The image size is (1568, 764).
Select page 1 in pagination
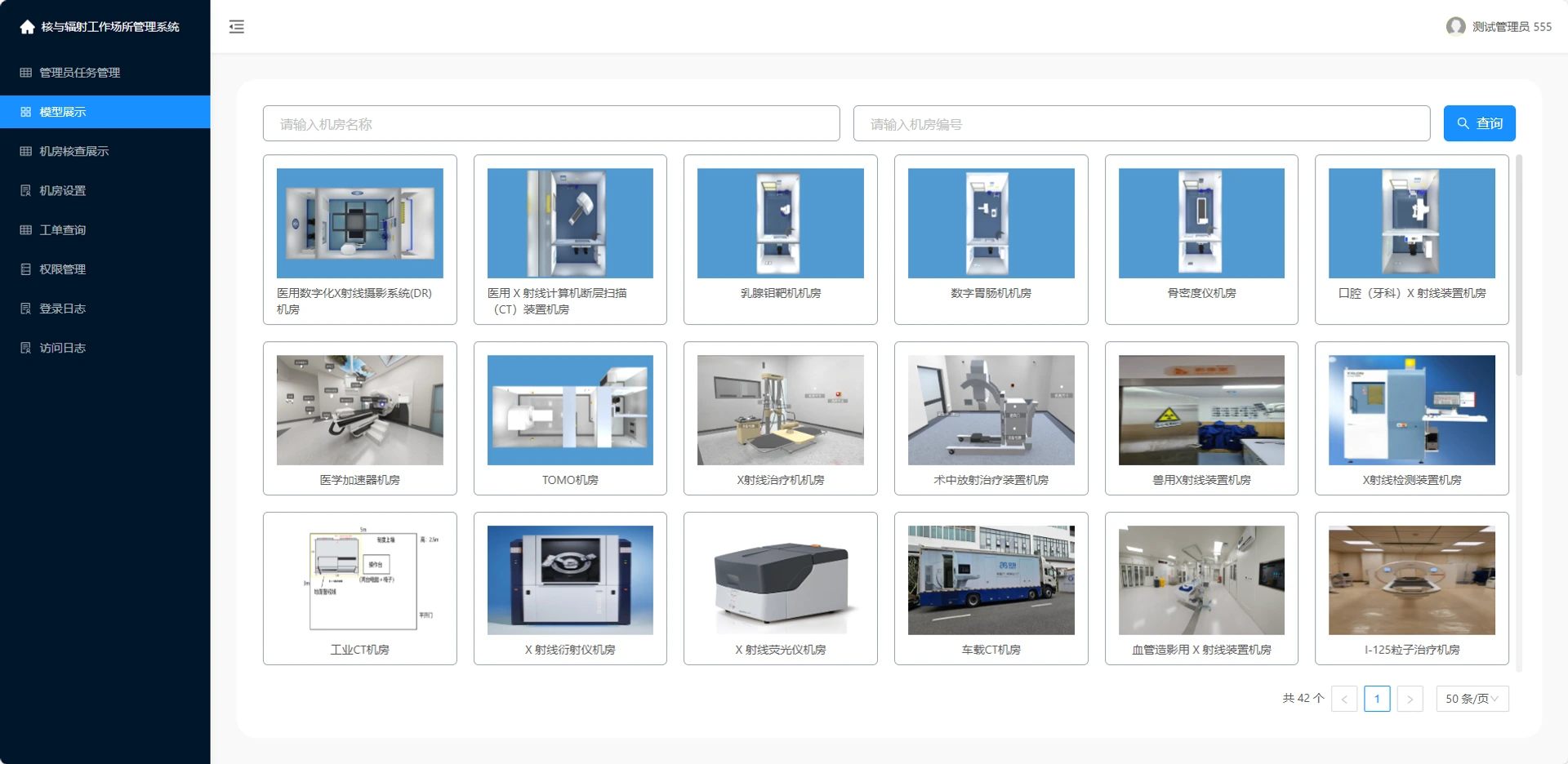[x=1377, y=699]
